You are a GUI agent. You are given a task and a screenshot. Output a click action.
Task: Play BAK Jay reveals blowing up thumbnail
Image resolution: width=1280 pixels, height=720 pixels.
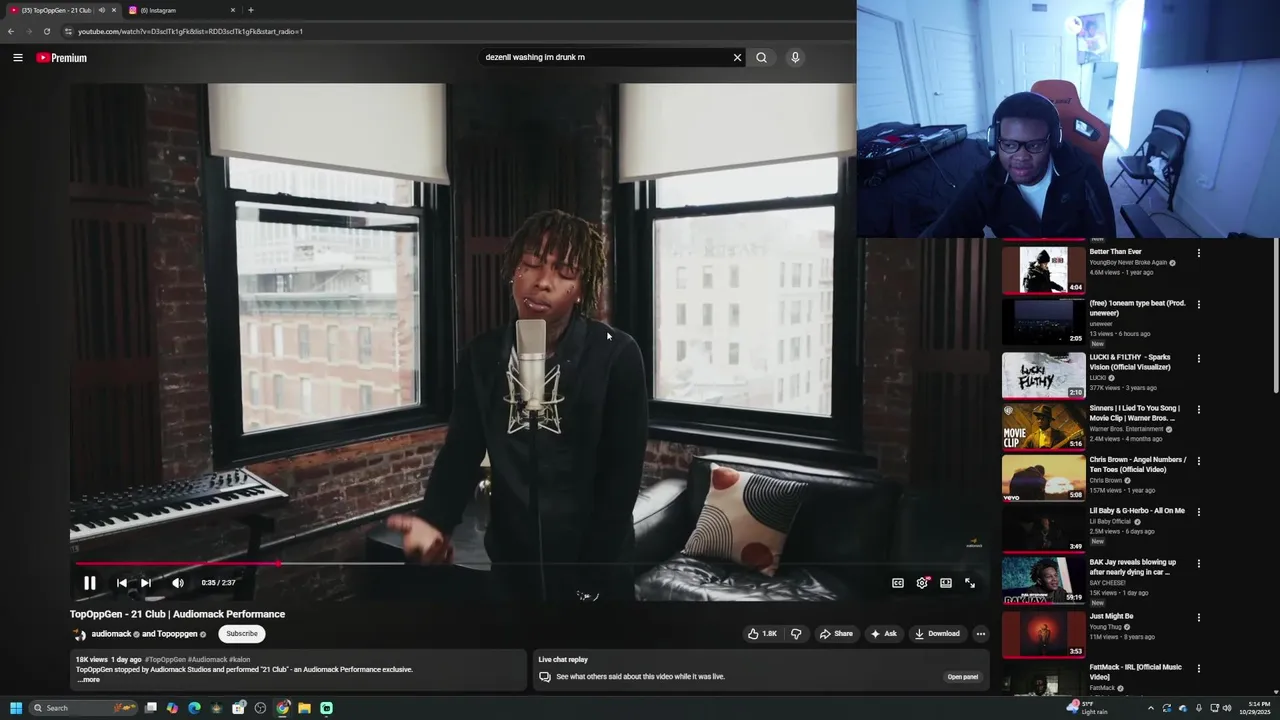[1043, 580]
